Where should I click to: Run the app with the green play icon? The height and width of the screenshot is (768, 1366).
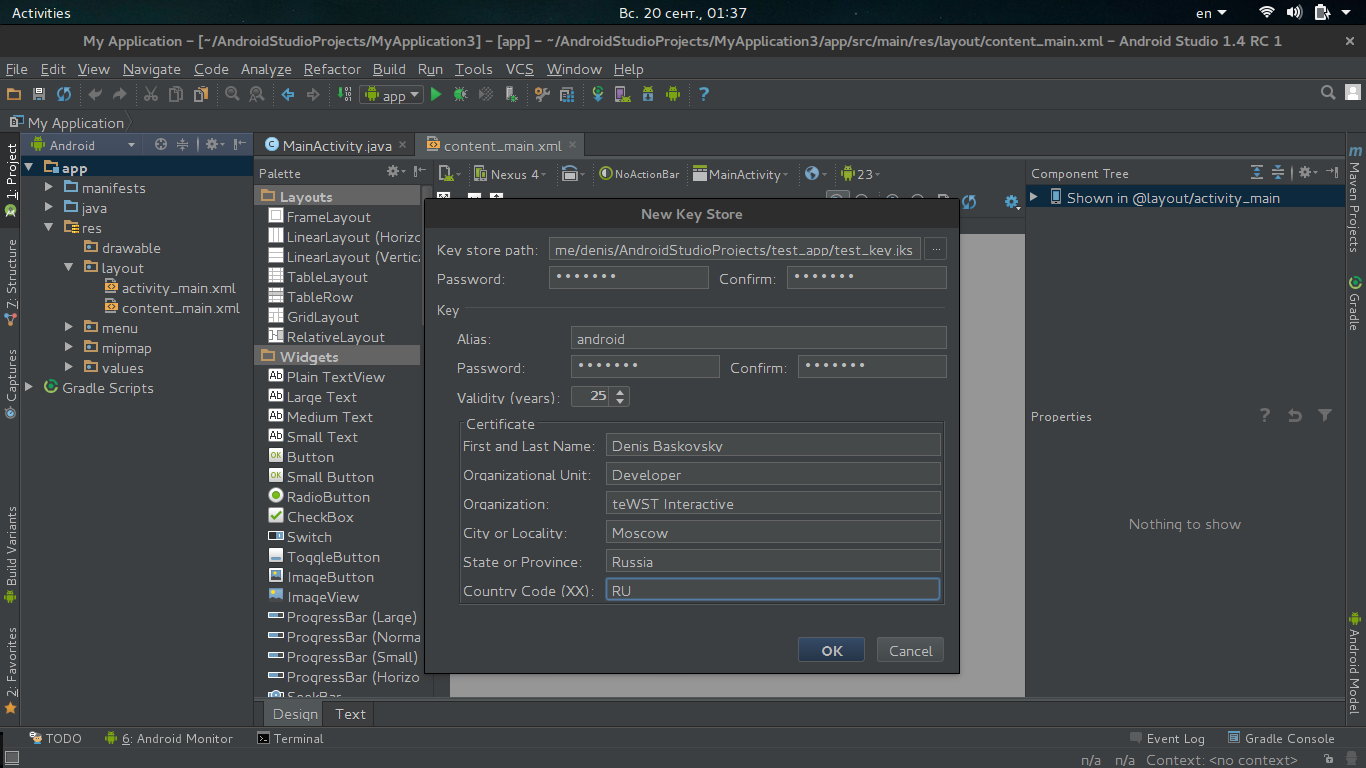[436, 94]
